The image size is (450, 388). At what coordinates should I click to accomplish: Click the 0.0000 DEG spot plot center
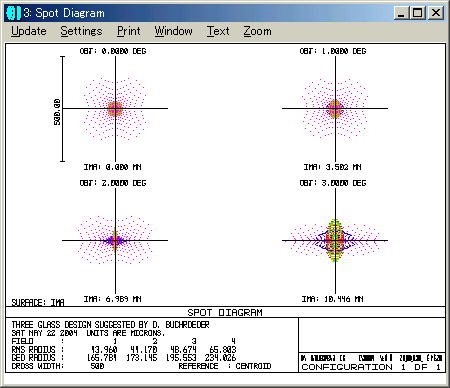pyautogui.click(x=115, y=109)
